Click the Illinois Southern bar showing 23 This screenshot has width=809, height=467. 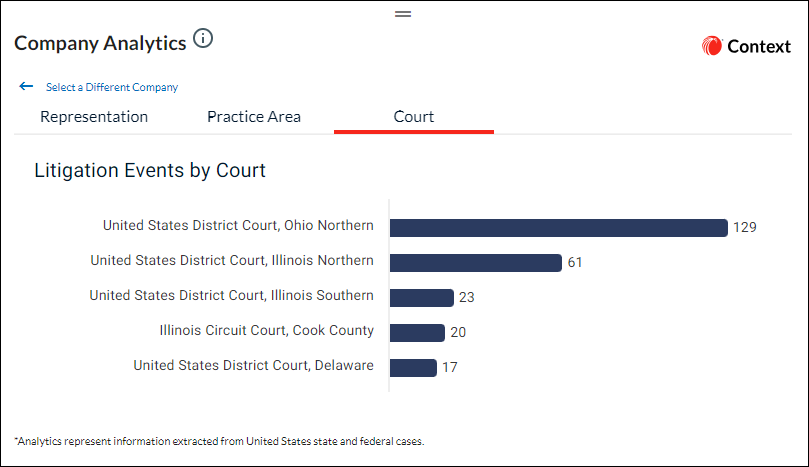(x=422, y=298)
